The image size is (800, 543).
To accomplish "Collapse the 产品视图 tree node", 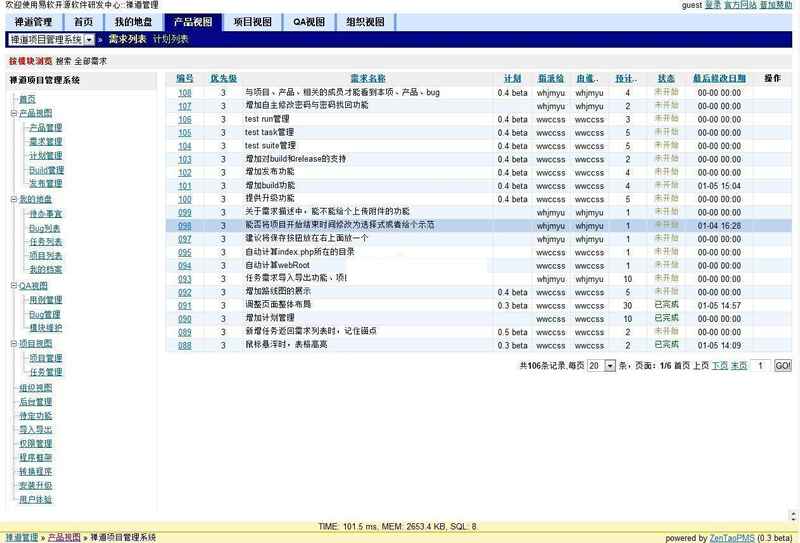I will click(14, 113).
